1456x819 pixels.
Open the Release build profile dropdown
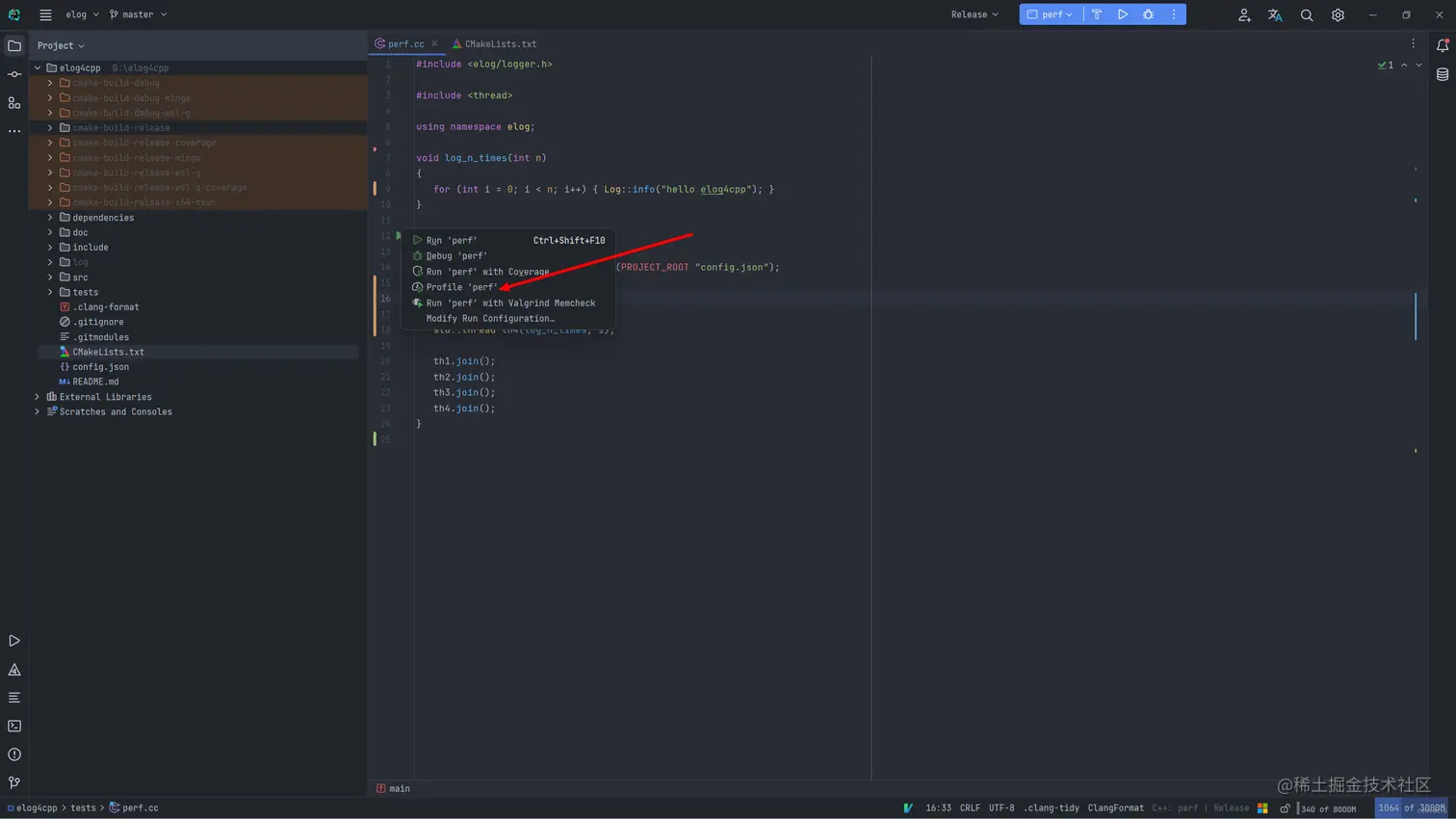pyautogui.click(x=975, y=14)
